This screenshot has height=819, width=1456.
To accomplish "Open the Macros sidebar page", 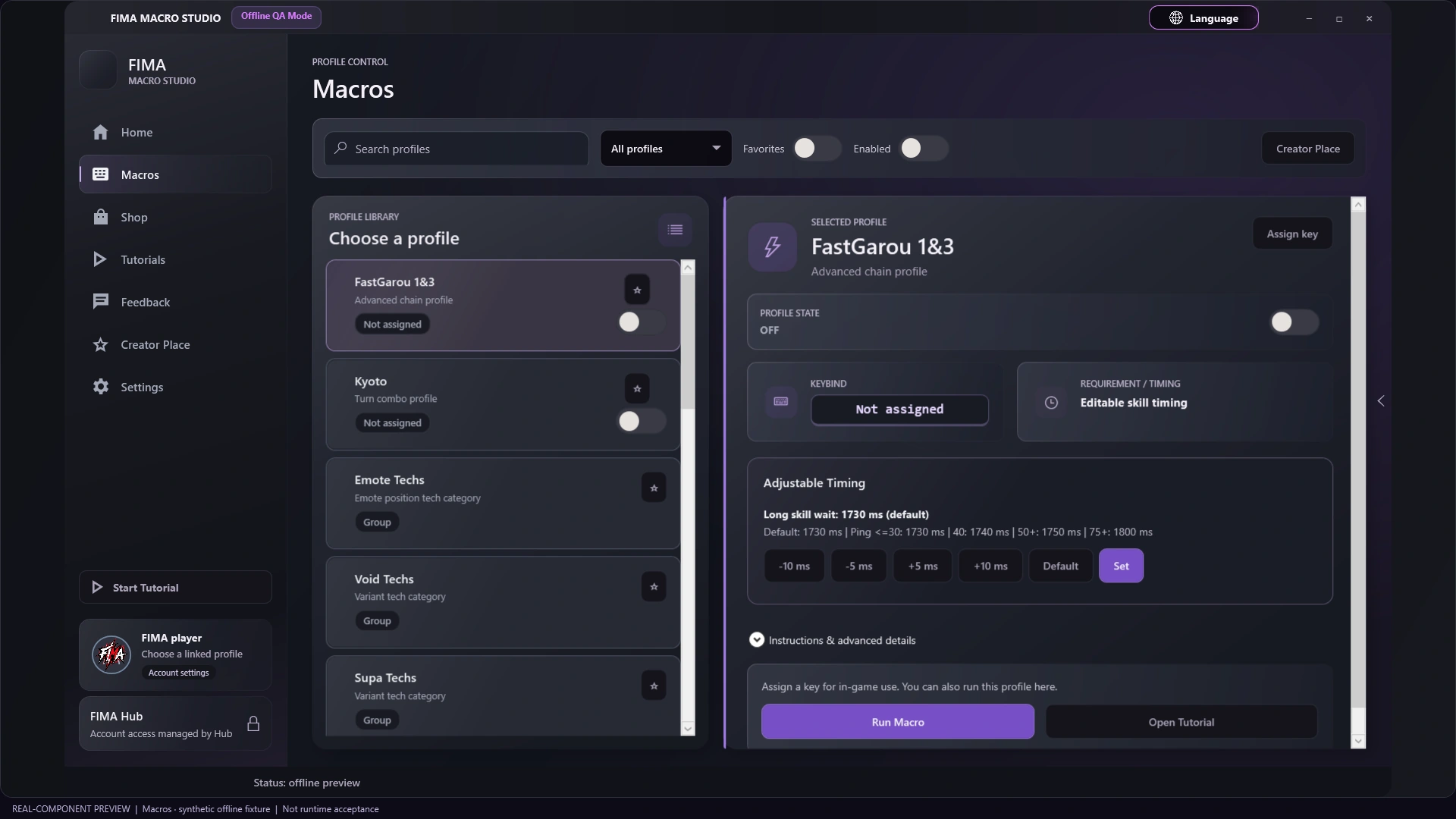I will click(175, 174).
